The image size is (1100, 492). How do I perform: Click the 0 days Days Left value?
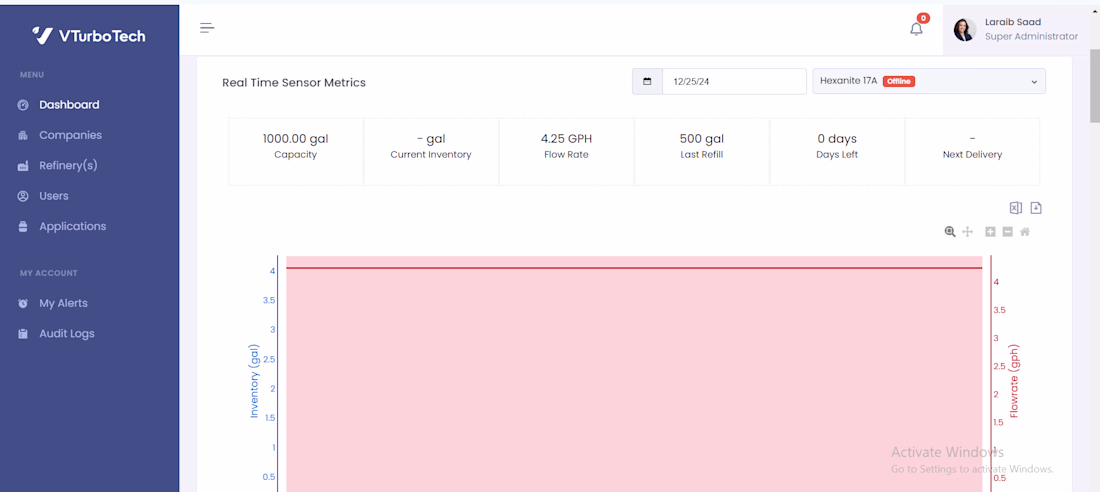[x=837, y=139]
